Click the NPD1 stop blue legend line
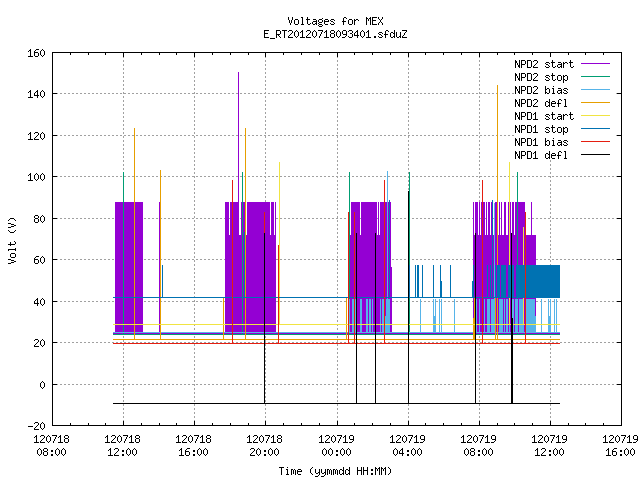This screenshot has height=480, width=640. pyautogui.click(x=595, y=129)
